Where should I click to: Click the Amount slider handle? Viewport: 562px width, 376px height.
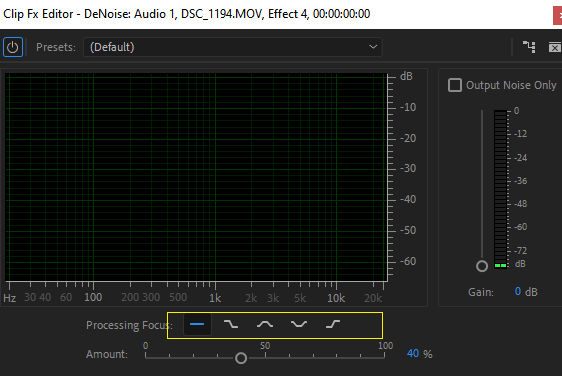(241, 358)
